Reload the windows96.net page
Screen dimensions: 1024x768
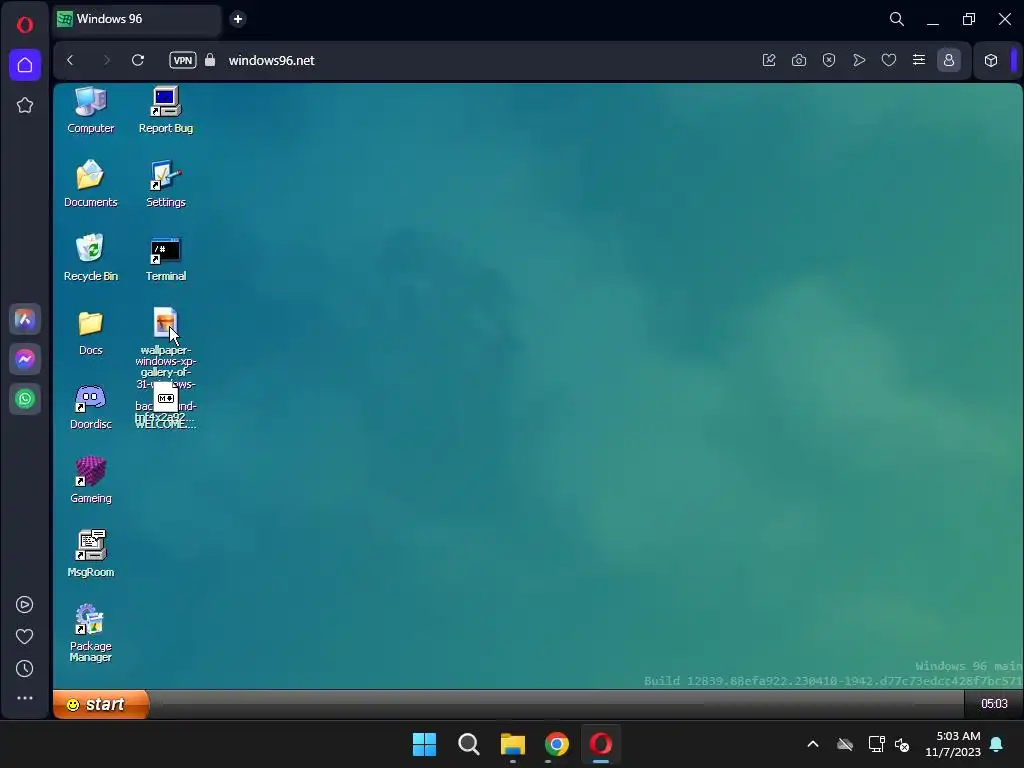coord(138,60)
